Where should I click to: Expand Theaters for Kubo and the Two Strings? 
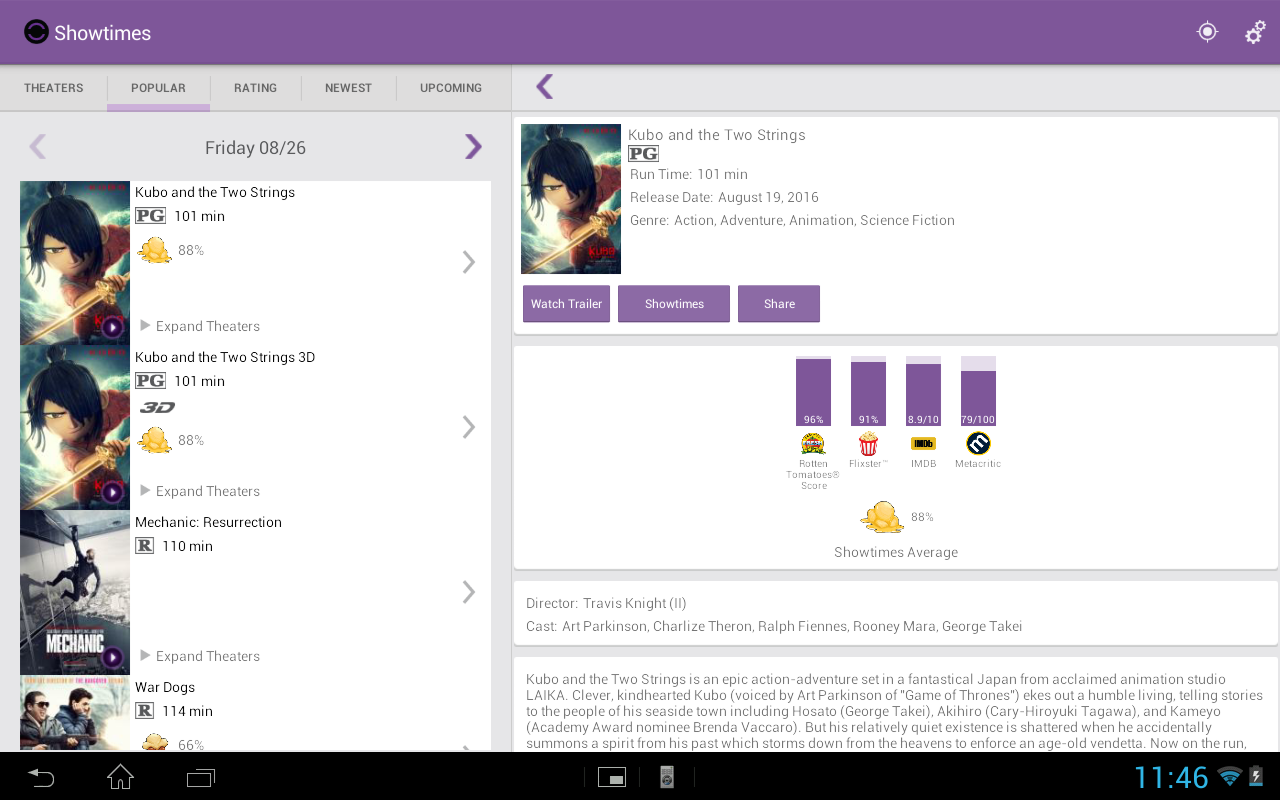coord(200,326)
